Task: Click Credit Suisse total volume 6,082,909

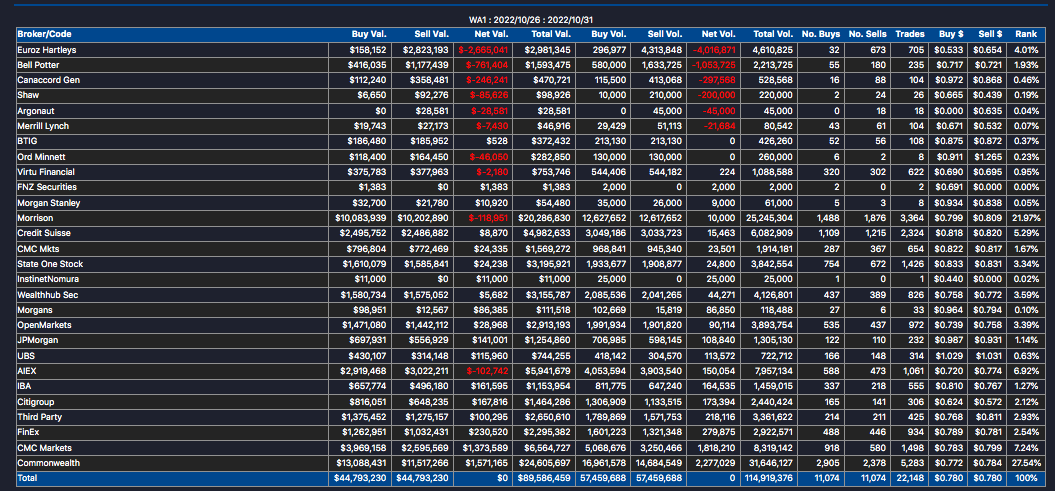Action: [771, 233]
